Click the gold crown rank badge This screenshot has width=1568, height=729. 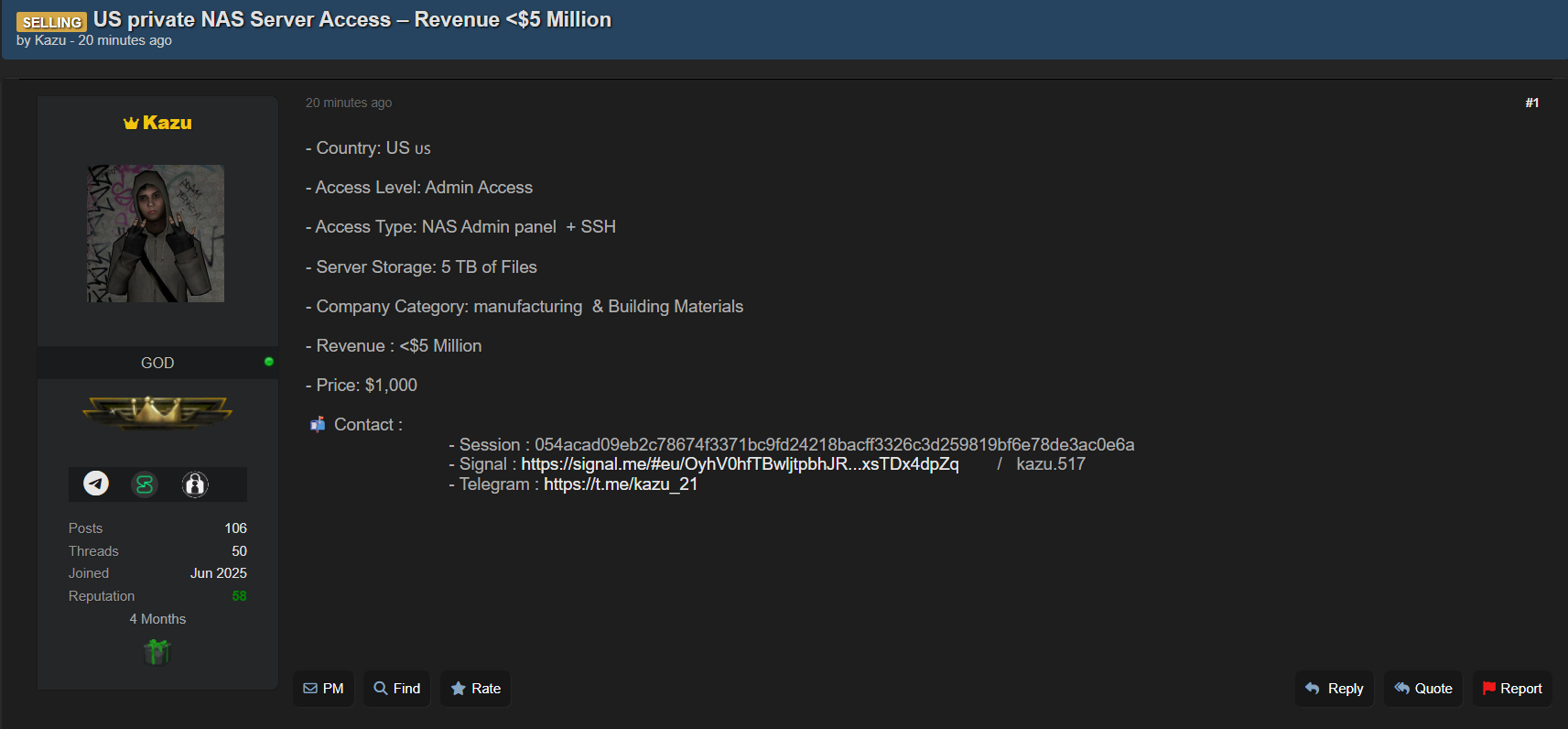pos(157,413)
